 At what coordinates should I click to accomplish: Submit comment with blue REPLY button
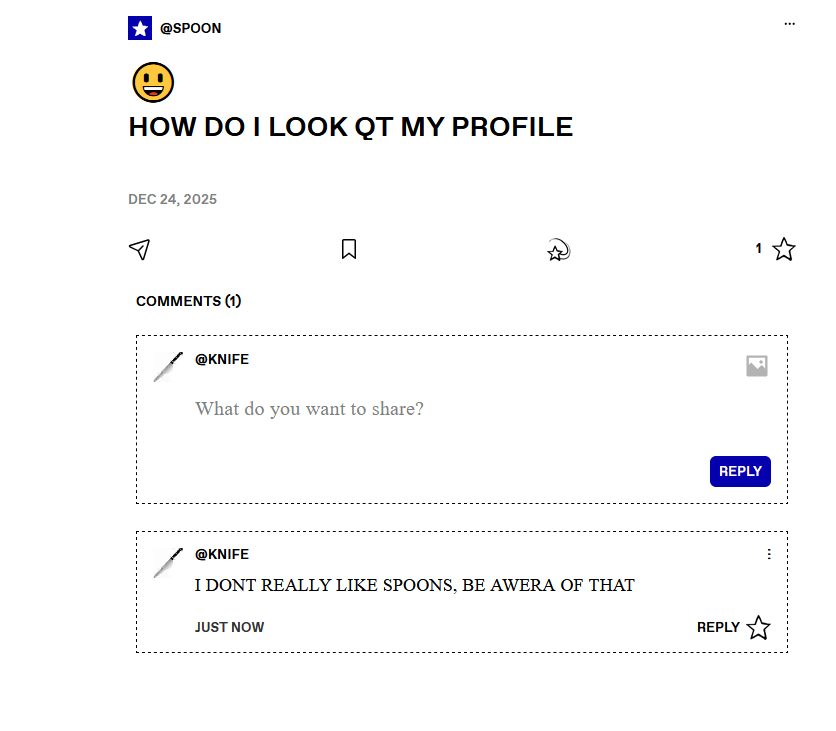tap(740, 471)
